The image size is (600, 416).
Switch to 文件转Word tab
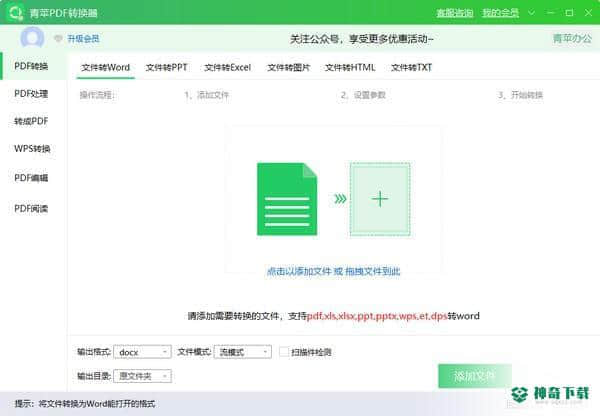click(106, 68)
